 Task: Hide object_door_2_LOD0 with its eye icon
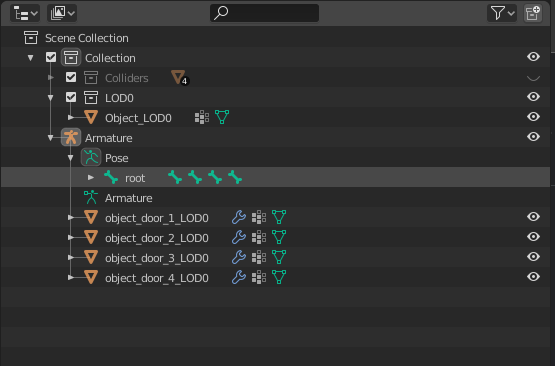(533, 236)
